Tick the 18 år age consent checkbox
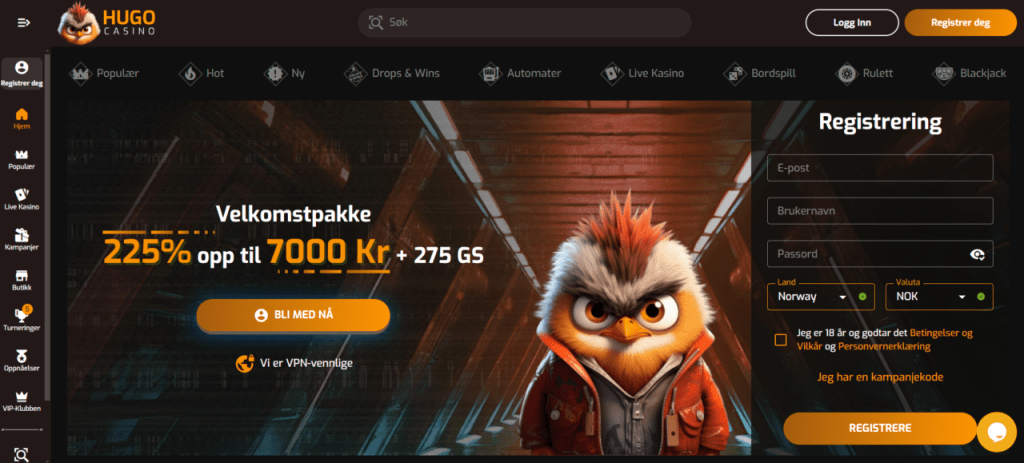This screenshot has height=463, width=1024. (x=780, y=340)
